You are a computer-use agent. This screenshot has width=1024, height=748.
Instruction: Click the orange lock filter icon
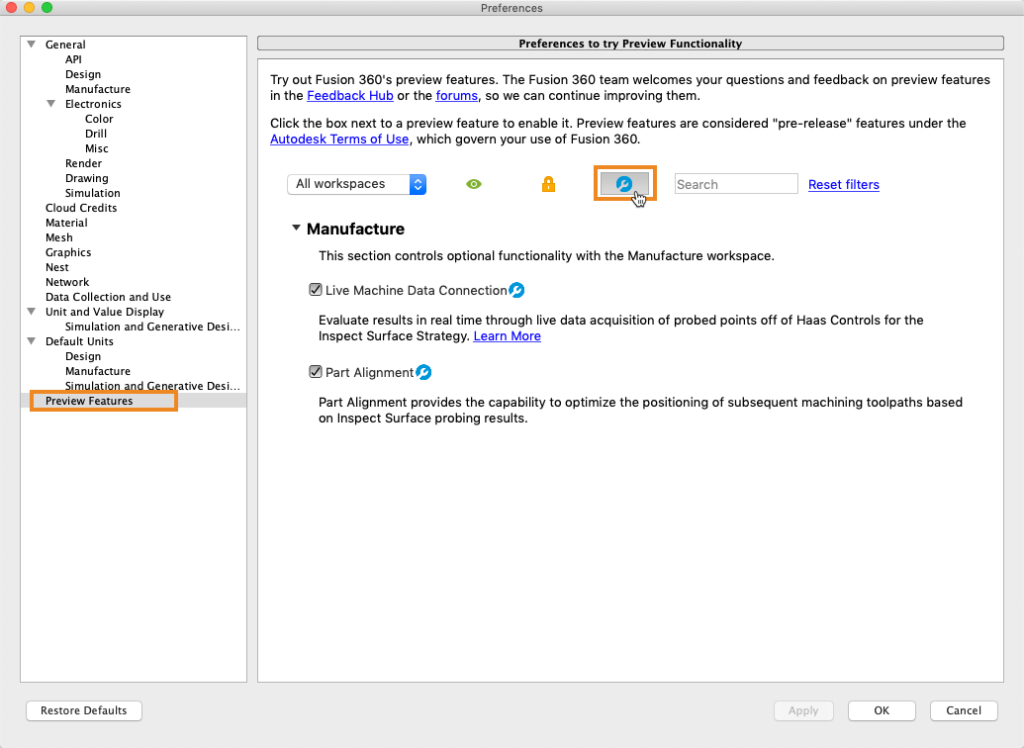(549, 184)
